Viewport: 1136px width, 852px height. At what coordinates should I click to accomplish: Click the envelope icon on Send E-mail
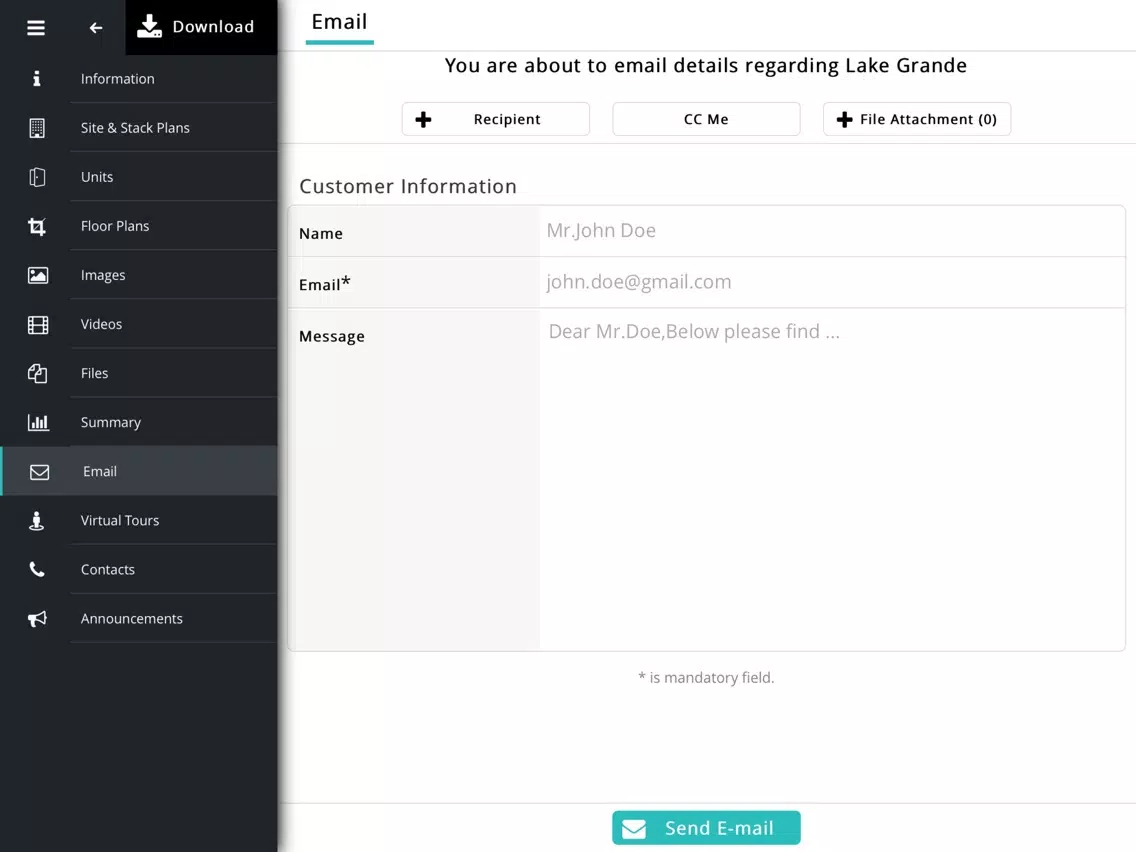(x=634, y=829)
